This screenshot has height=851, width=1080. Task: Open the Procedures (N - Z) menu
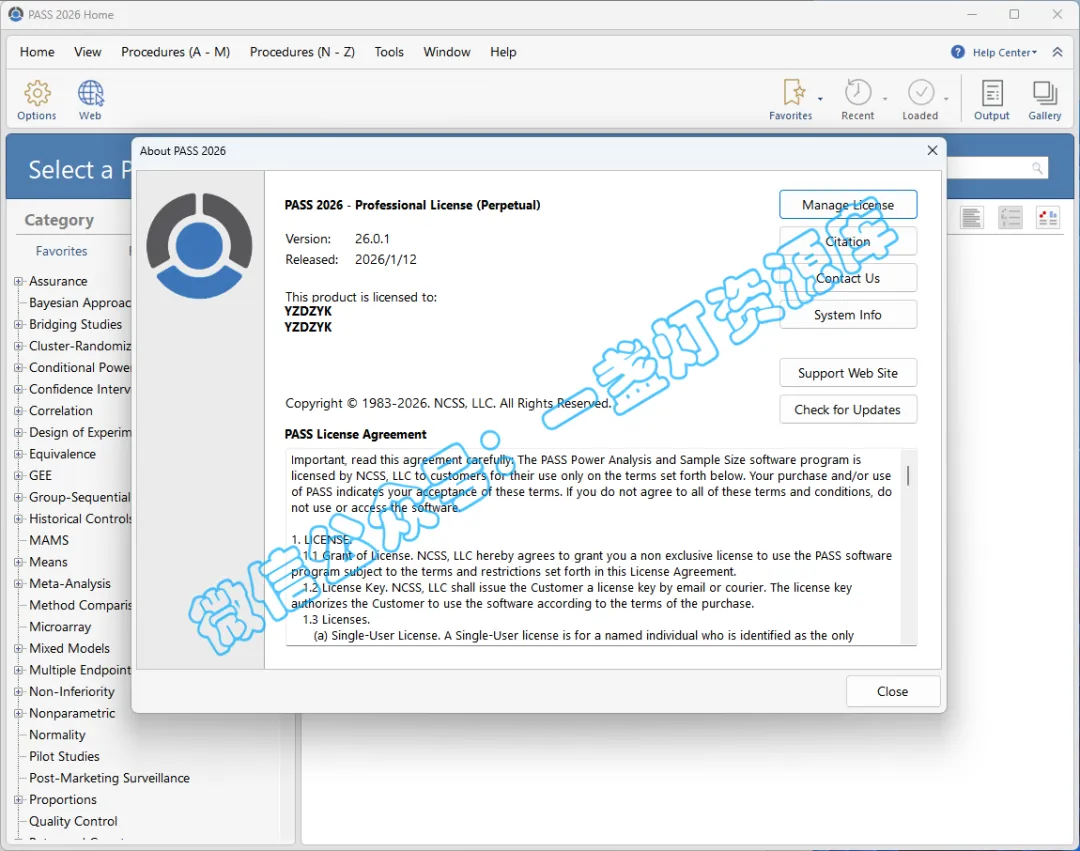point(302,52)
